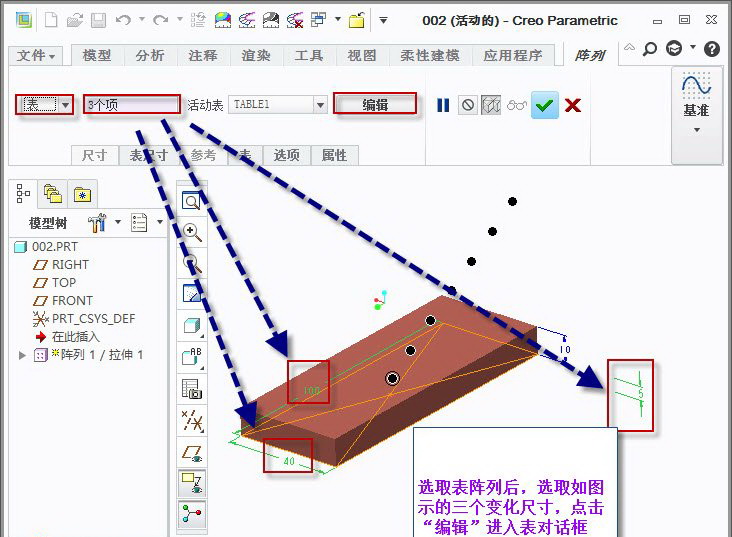Toggle the unattached preview box icon
The width and height of the screenshot is (732, 537).
491,105
